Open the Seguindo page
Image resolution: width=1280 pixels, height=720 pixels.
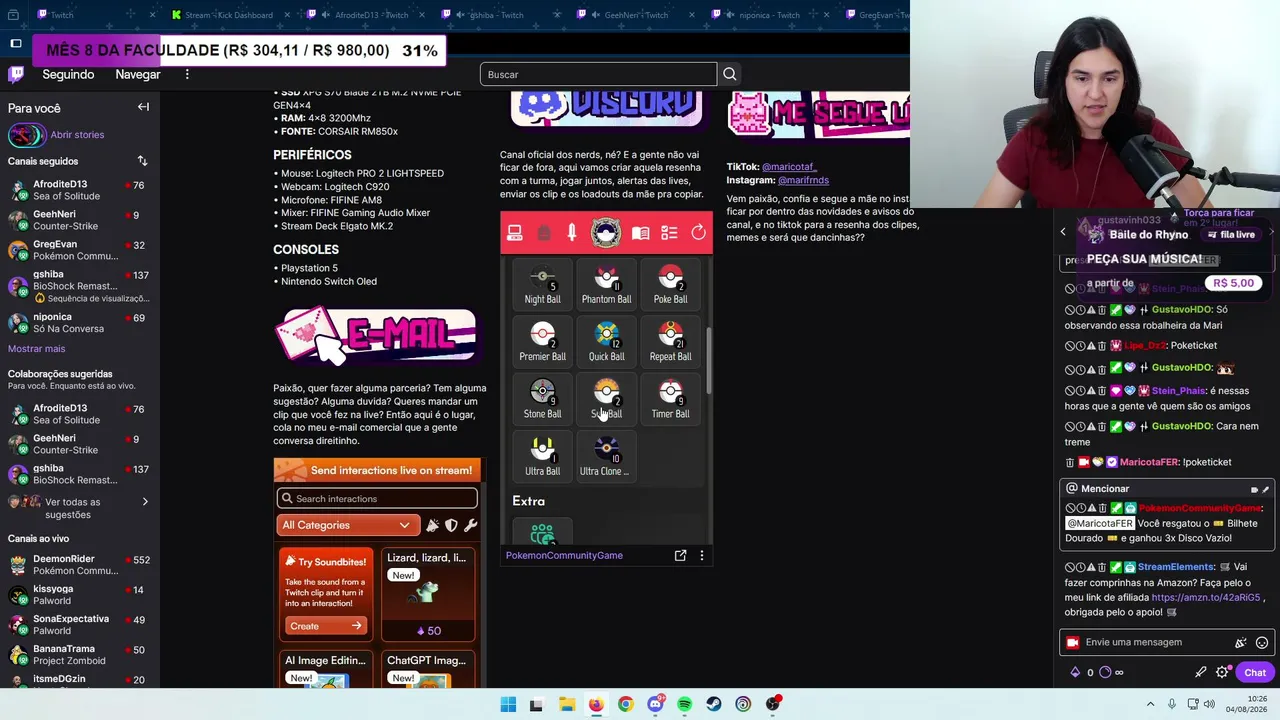(68, 74)
